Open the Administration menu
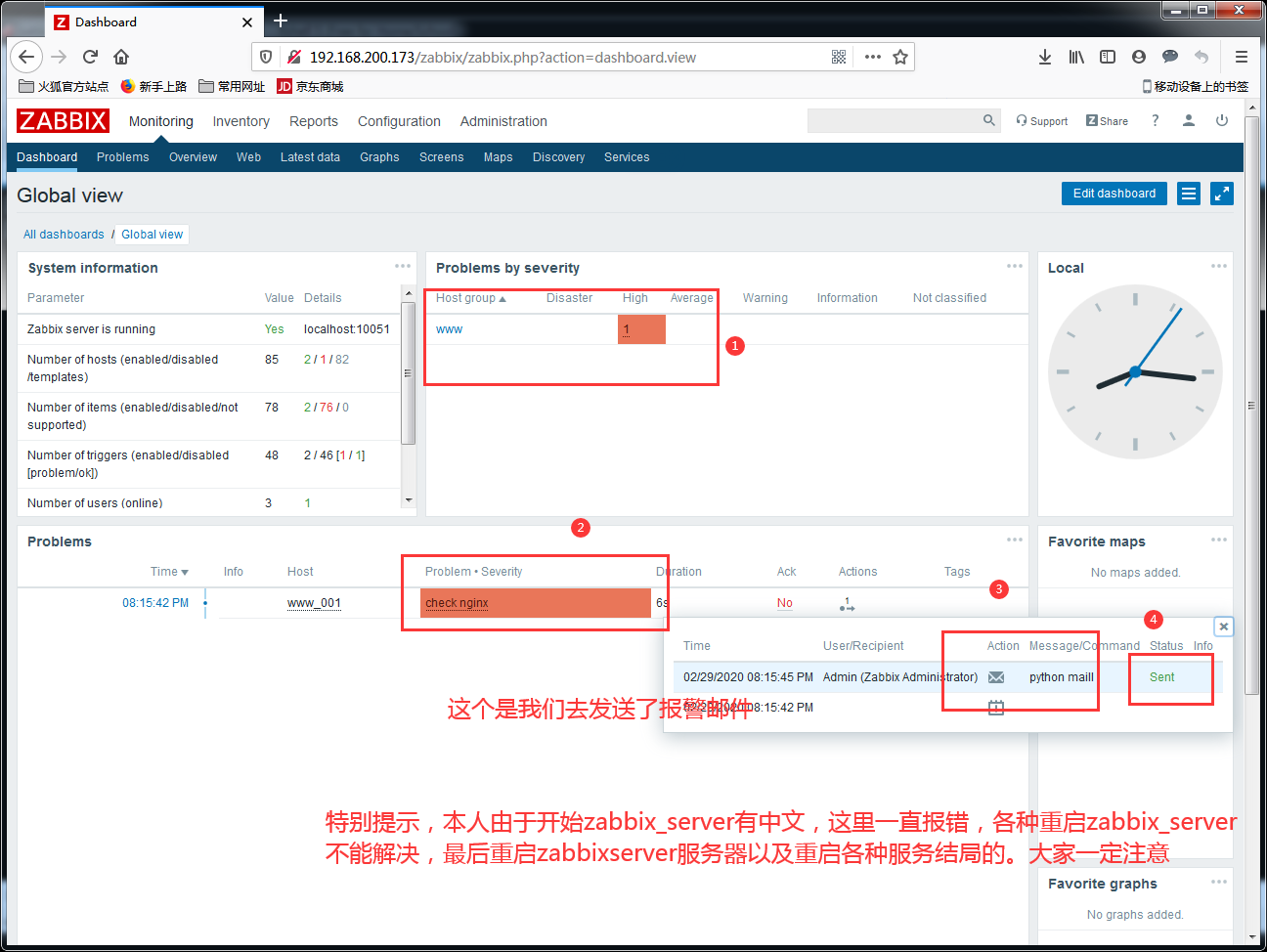The image size is (1267, 952). pyautogui.click(x=503, y=121)
